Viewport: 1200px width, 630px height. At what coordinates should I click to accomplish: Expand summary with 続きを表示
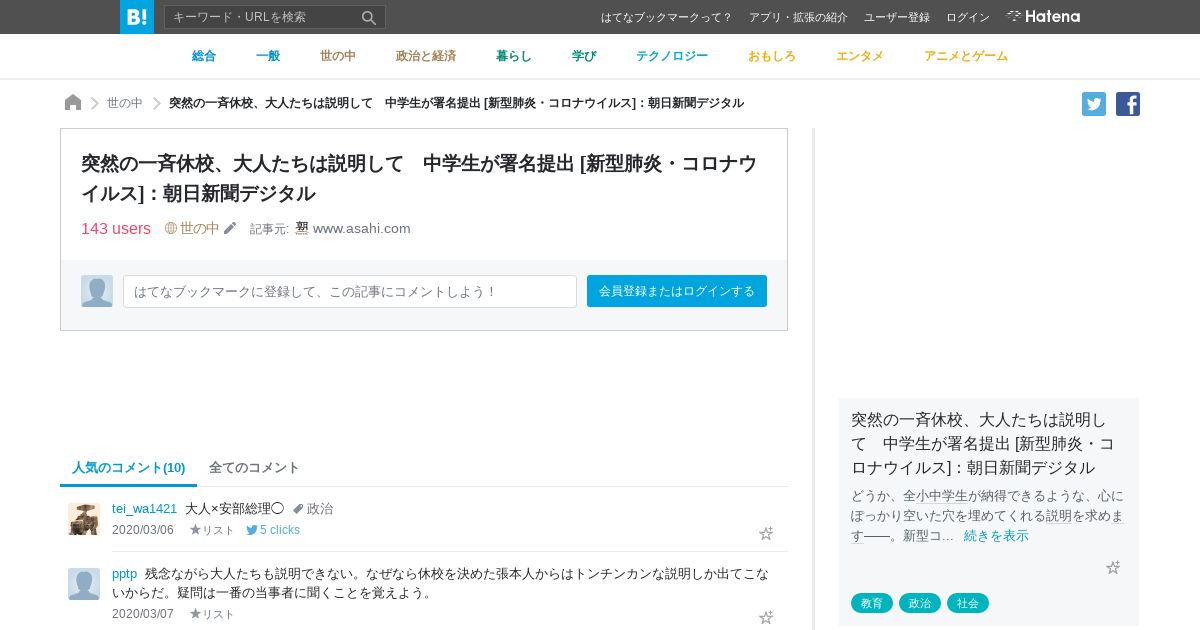tap(996, 536)
